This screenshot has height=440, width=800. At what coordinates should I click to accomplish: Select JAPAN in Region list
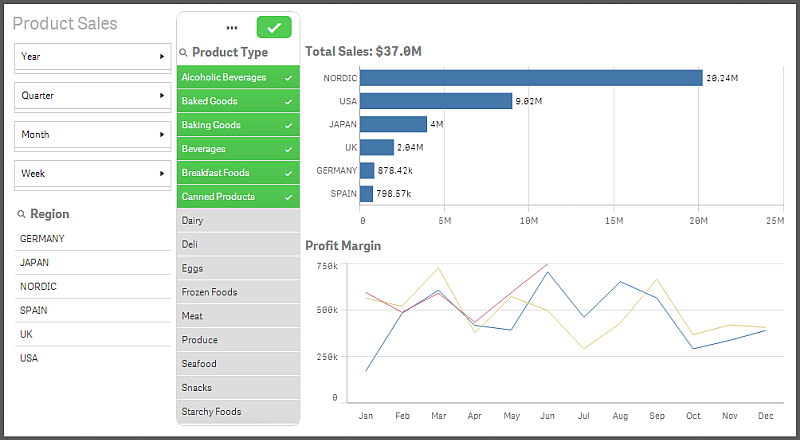tap(34, 263)
